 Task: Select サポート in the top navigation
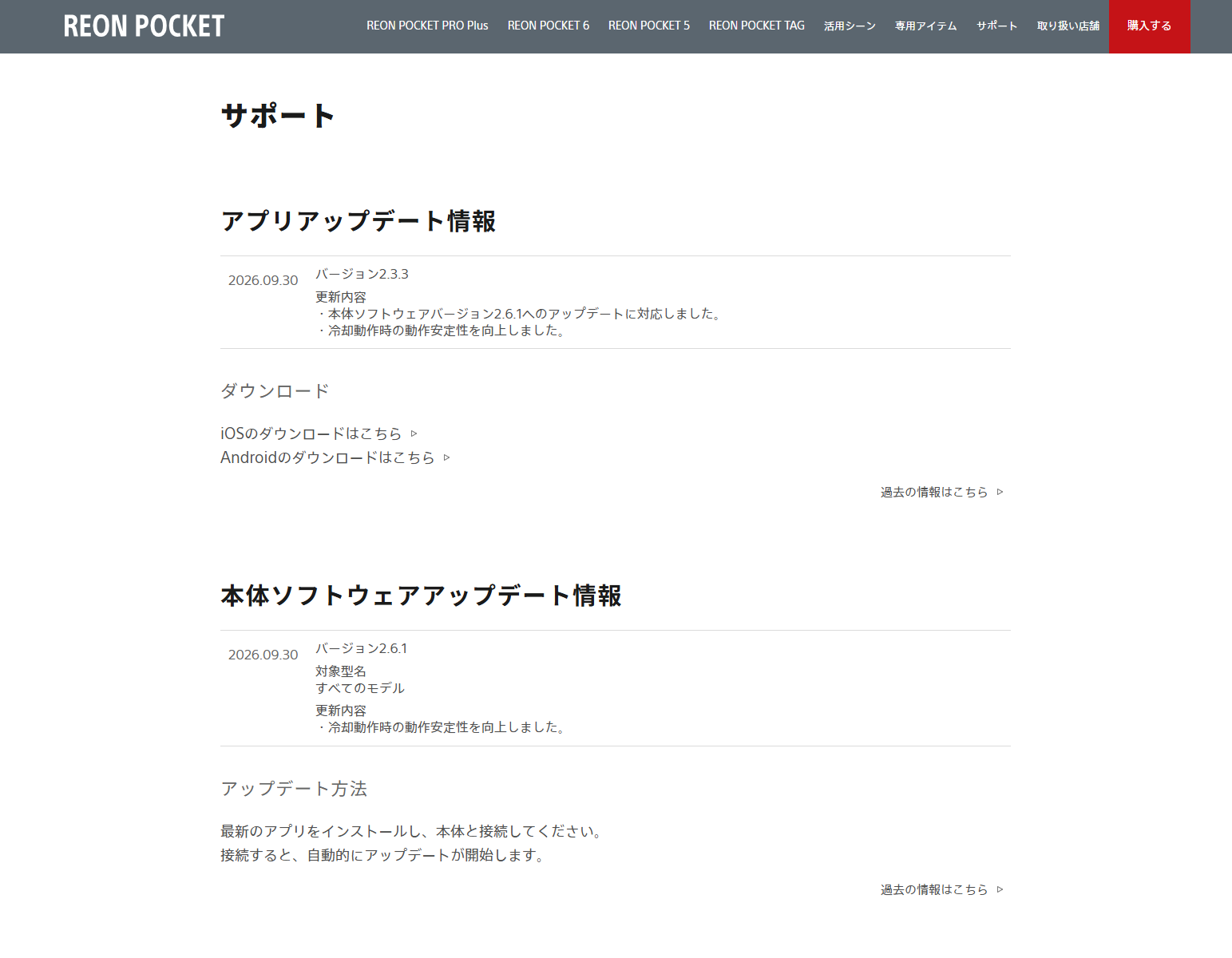pos(997,26)
